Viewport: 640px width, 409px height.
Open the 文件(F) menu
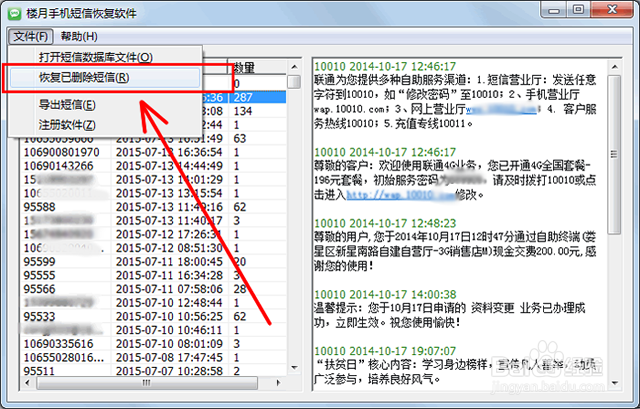(30, 37)
